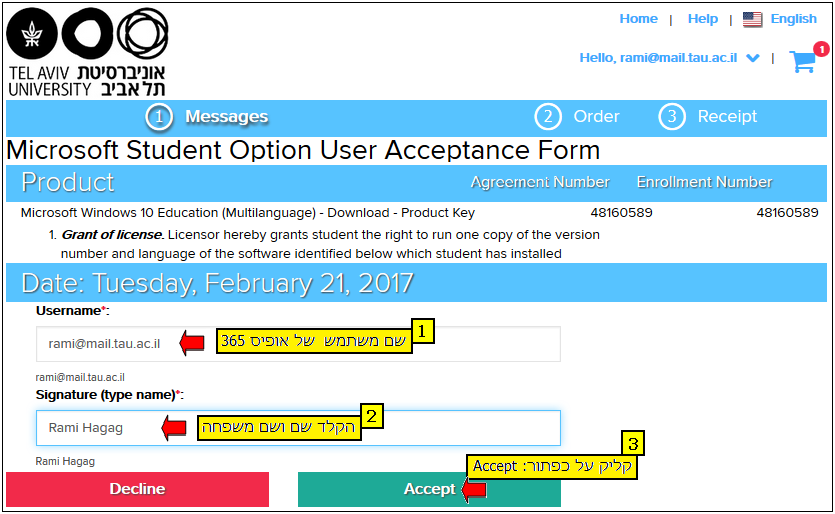This screenshot has height=514, width=835.
Task: Select the Order step tab
Action: [596, 116]
